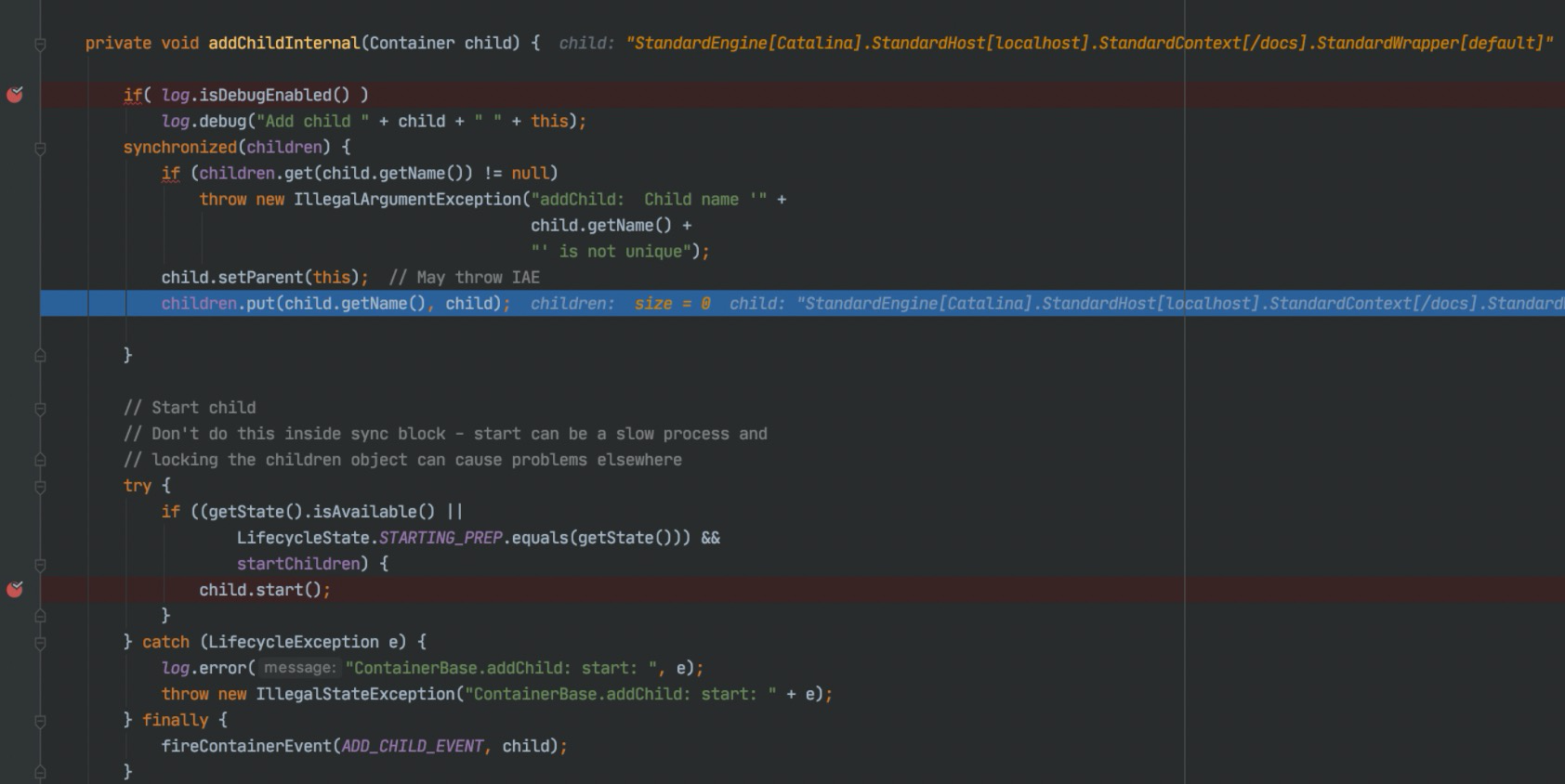Viewport: 1565px width, 784px height.
Task: Click LifecycleException in catch clause
Action: point(294,641)
